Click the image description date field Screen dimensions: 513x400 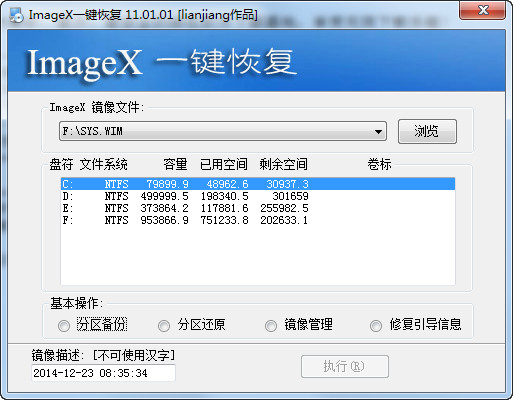tap(103, 373)
